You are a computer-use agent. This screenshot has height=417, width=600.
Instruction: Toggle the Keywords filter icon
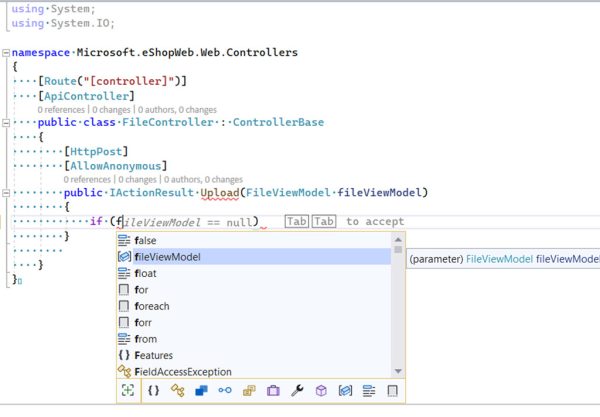[x=369, y=391]
